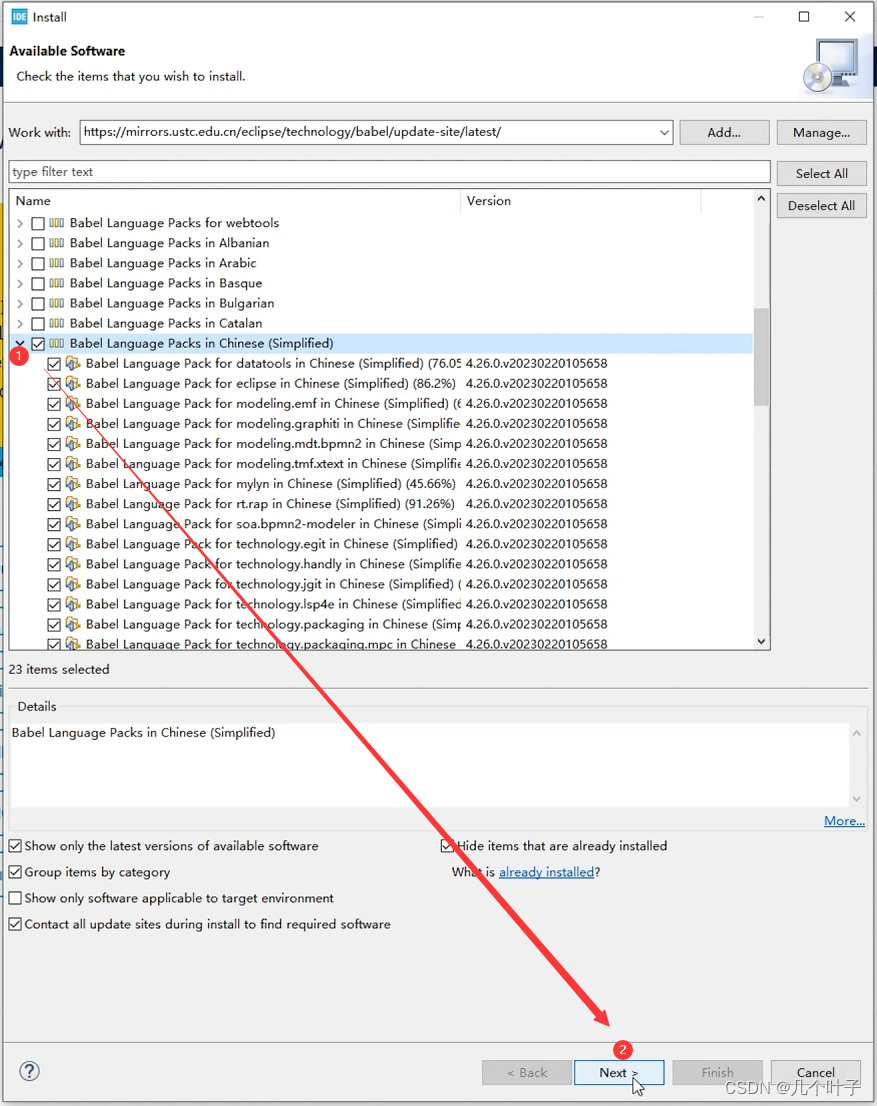Viewport: 877px width, 1106px height.
Task: Click feature icon of modeling.emf language pack
Action: 73,403
